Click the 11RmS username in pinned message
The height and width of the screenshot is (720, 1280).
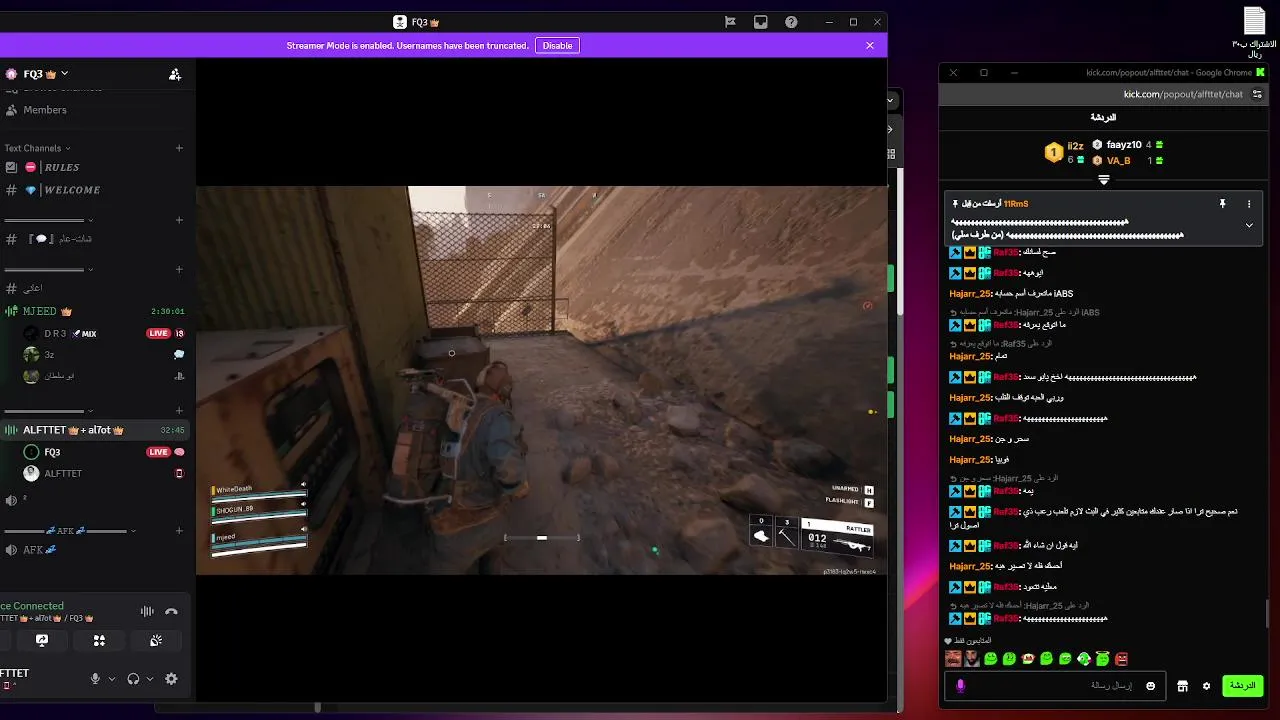tap(1016, 204)
